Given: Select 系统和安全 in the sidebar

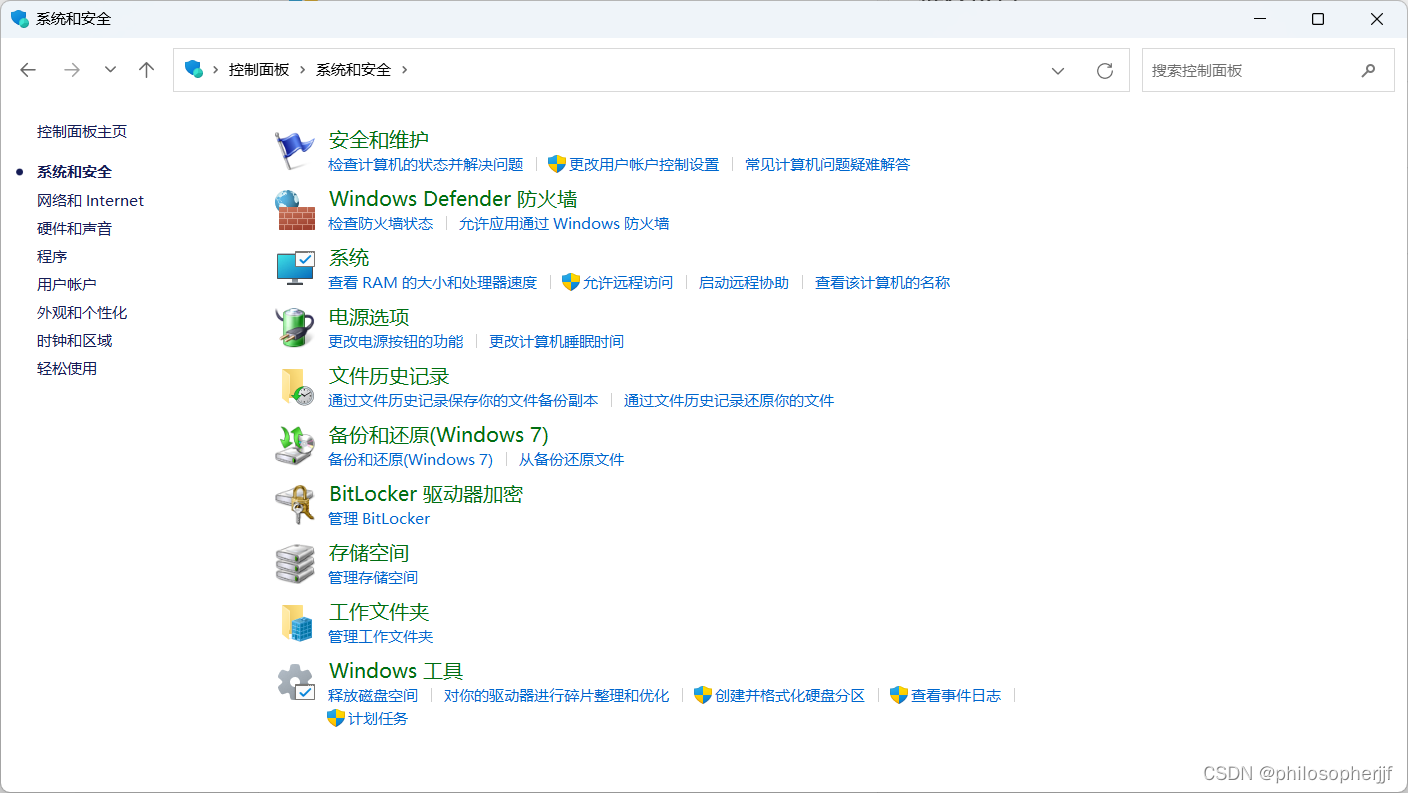Looking at the screenshot, I should point(74,172).
